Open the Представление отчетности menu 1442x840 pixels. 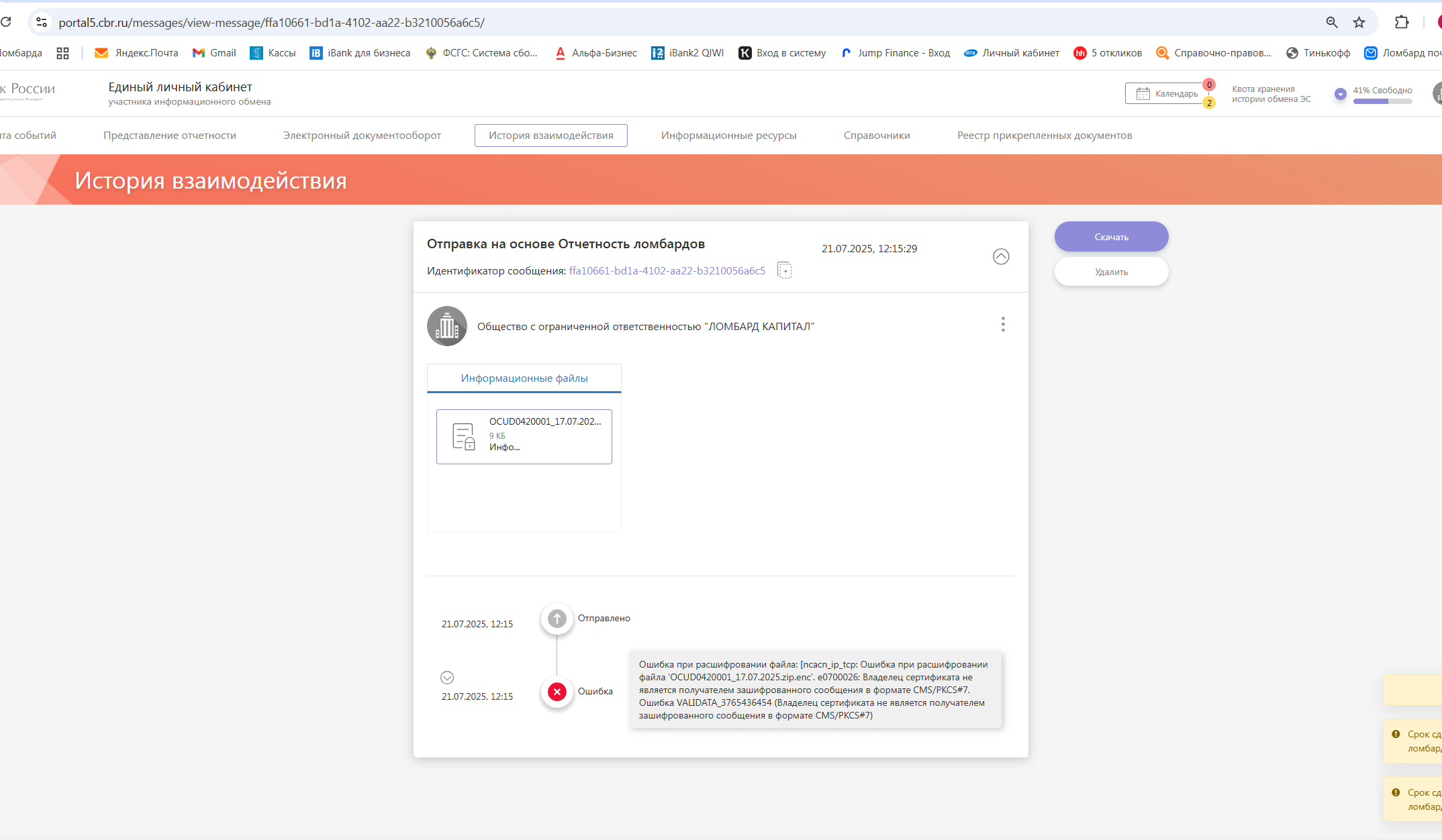click(x=170, y=136)
